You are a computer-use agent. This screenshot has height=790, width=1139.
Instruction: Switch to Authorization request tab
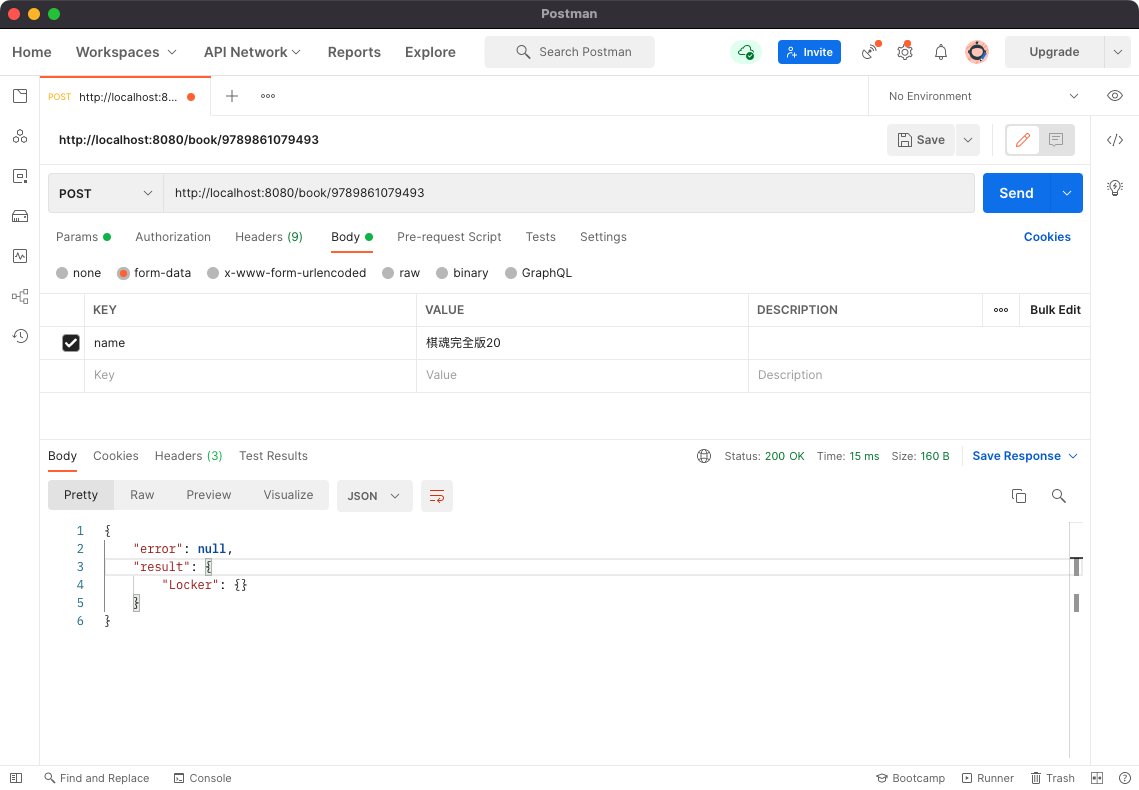click(173, 237)
